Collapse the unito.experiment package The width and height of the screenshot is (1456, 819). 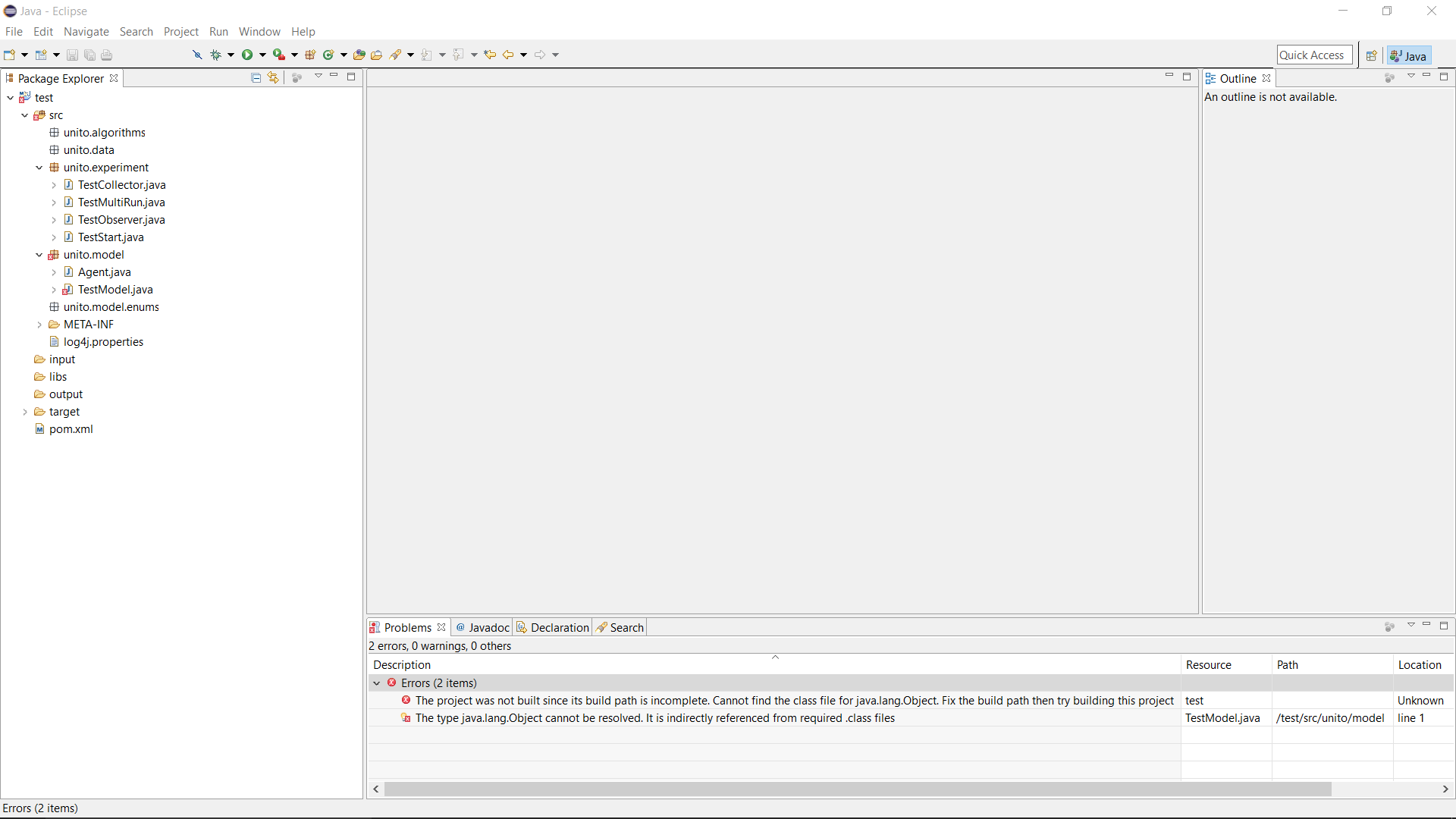tap(39, 168)
